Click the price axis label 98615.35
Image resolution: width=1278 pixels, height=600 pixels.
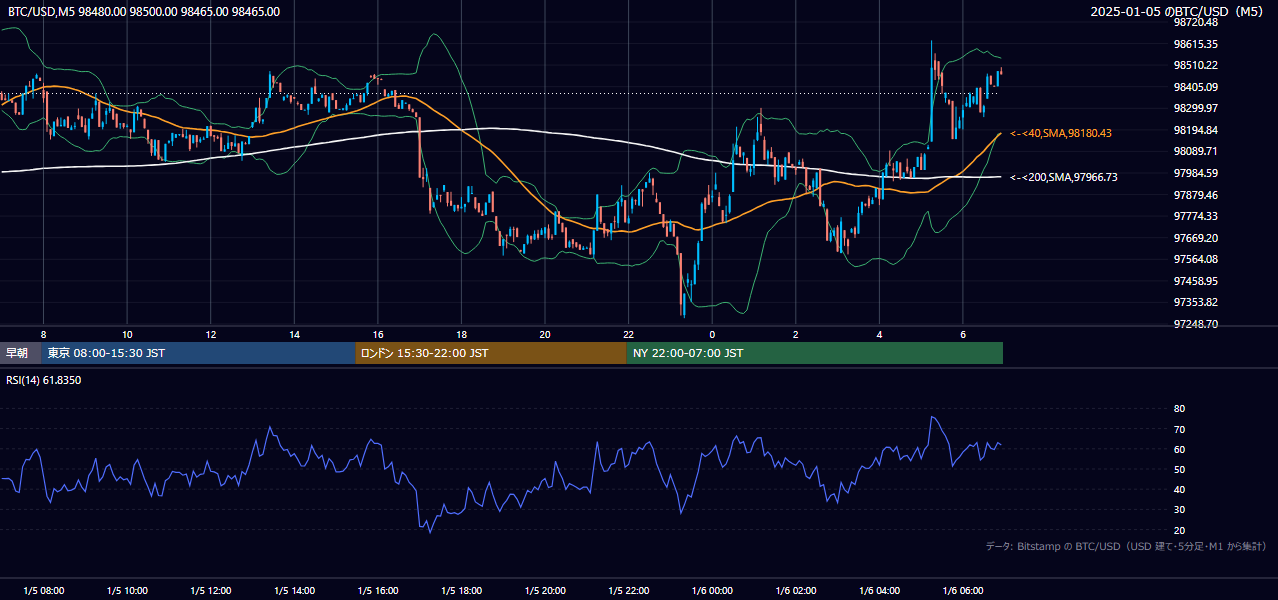pyautogui.click(x=1195, y=44)
